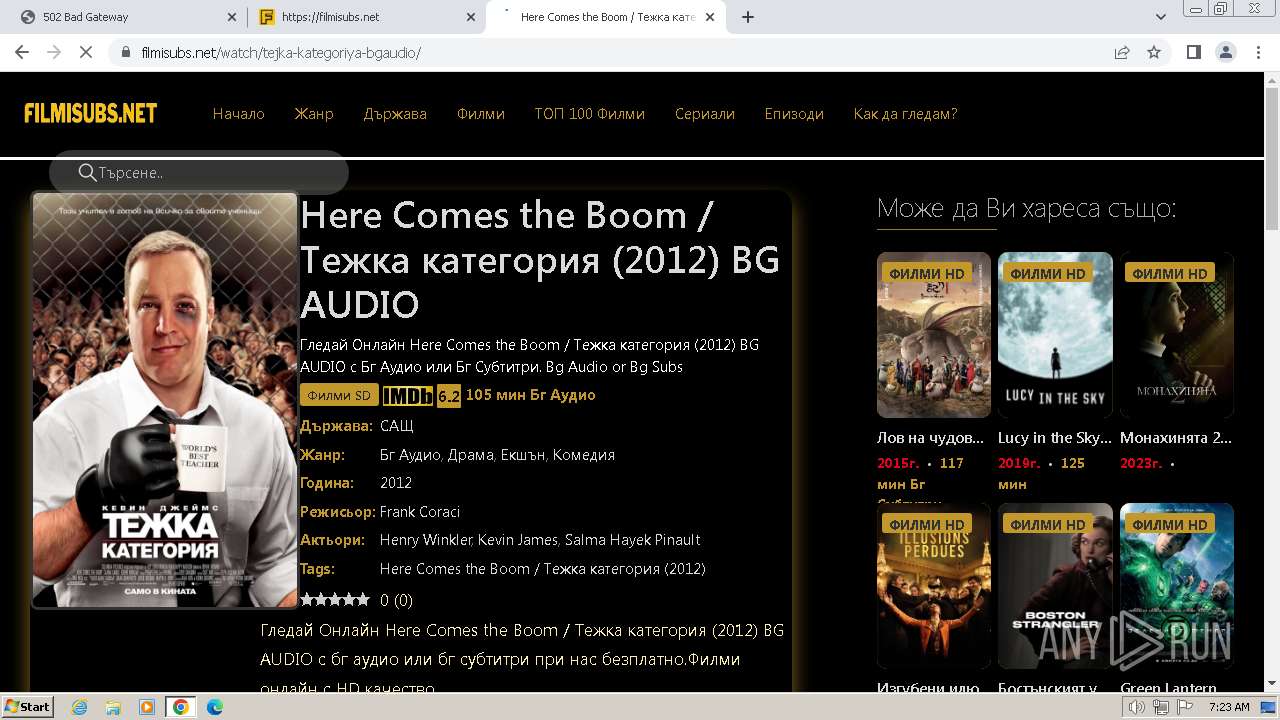
Task: Open the Как да гледам? menu item
Action: pyautogui.click(x=905, y=114)
